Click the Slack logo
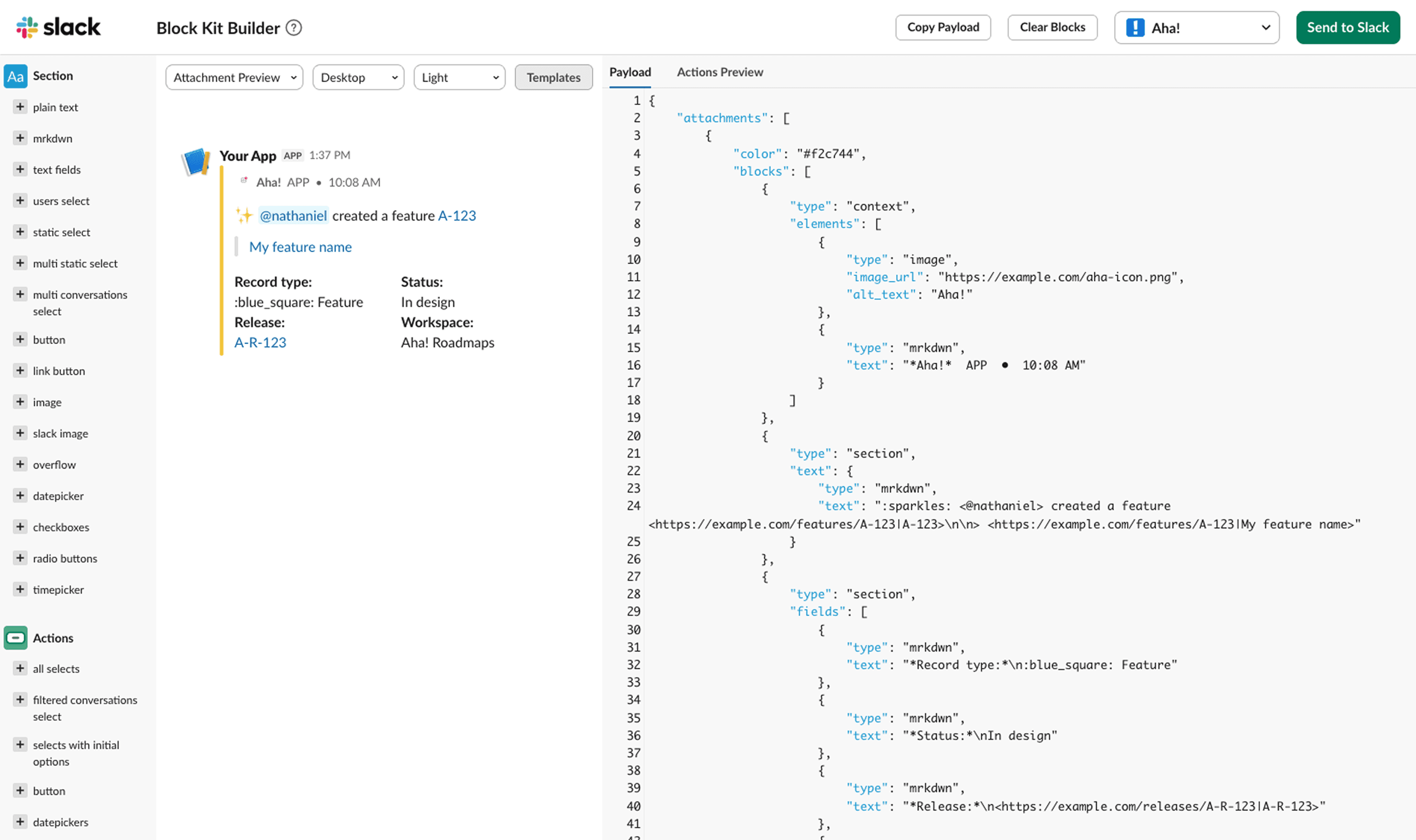This screenshot has height=840, width=1416. click(58, 27)
